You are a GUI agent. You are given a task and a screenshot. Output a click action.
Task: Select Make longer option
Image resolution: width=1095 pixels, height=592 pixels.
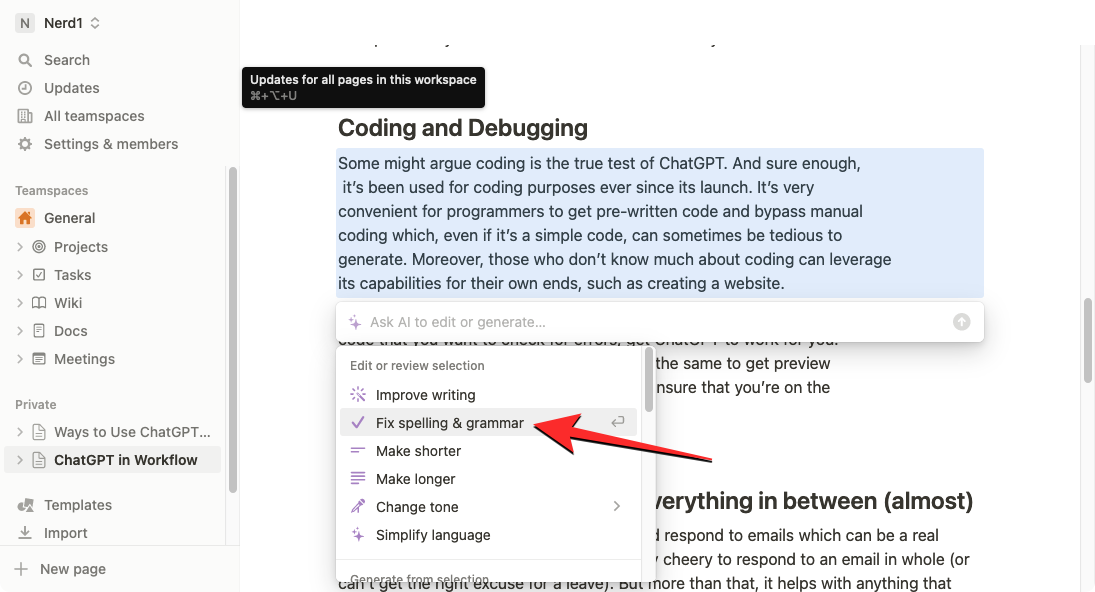pyautogui.click(x=488, y=478)
